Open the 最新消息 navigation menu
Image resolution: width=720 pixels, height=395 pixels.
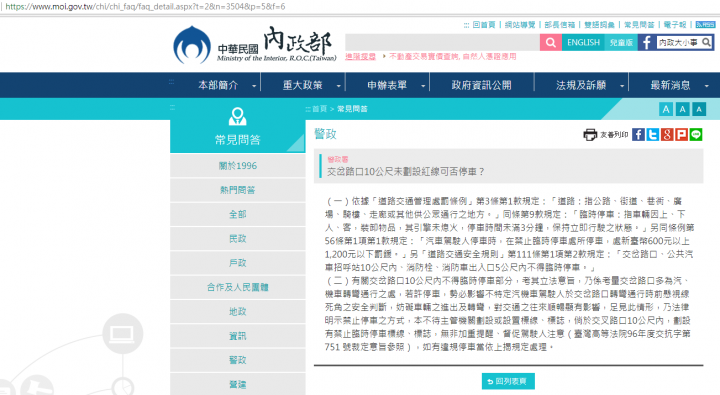[x=670, y=85]
